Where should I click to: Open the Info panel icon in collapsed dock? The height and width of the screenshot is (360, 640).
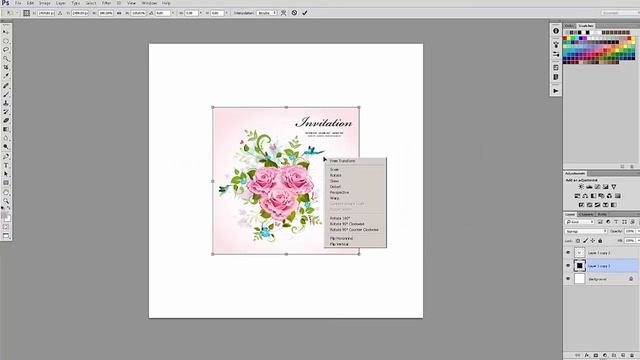(x=556, y=31)
